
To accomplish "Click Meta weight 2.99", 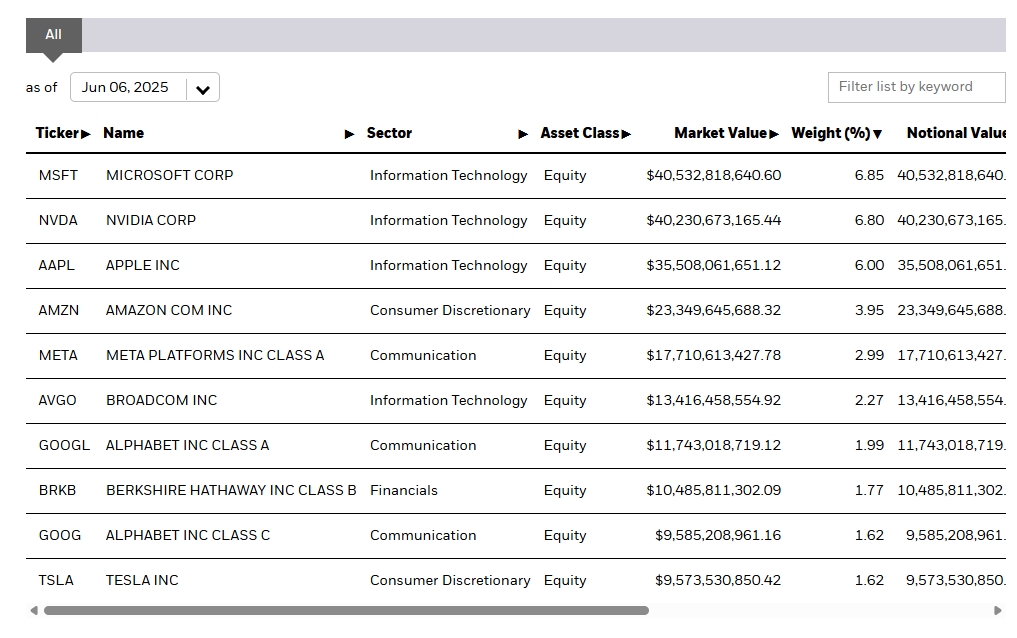I will point(869,355).
